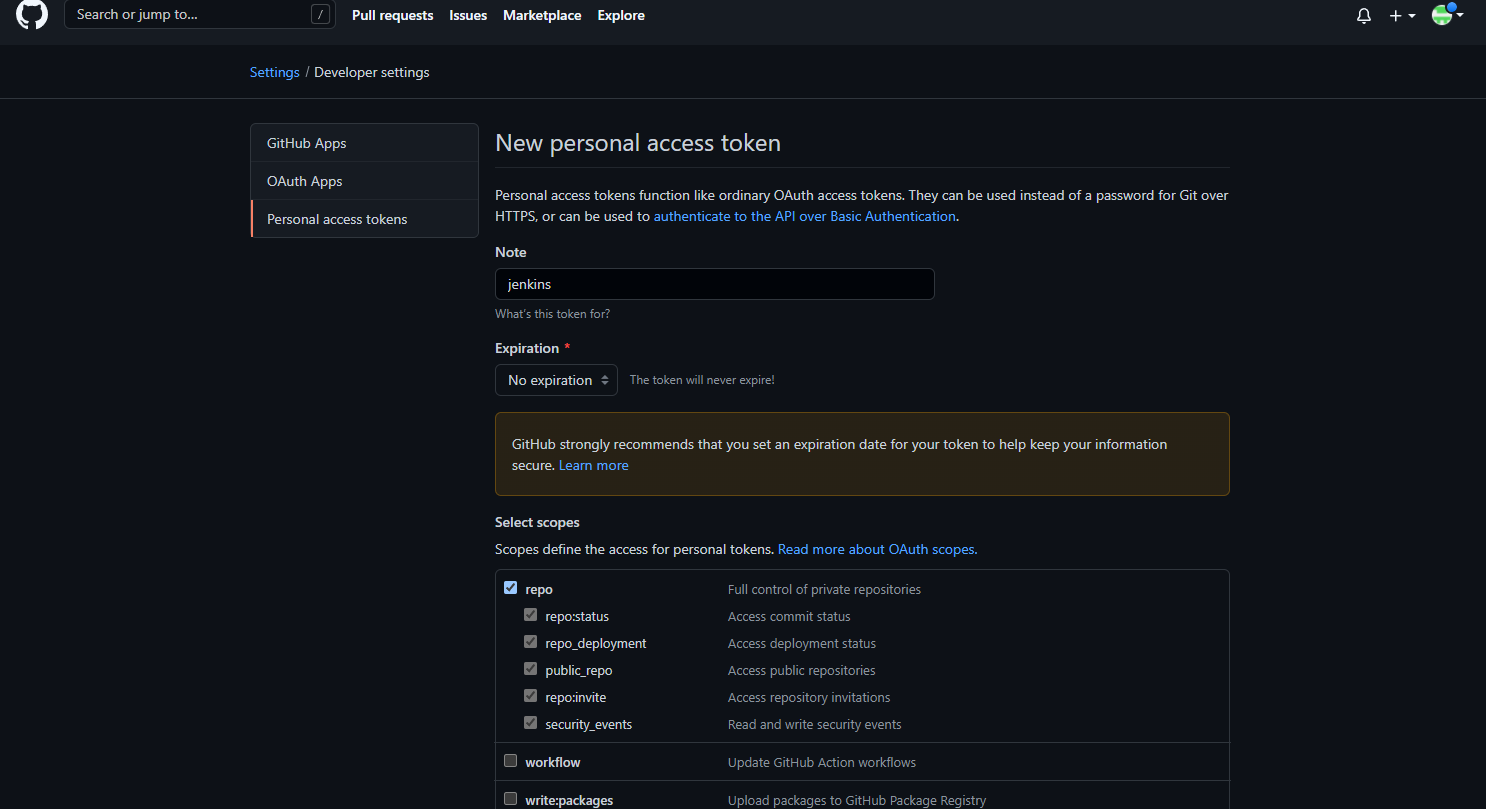Toggle the repo:status checkbox
Image resolution: width=1486 pixels, height=809 pixels.
pyautogui.click(x=531, y=615)
